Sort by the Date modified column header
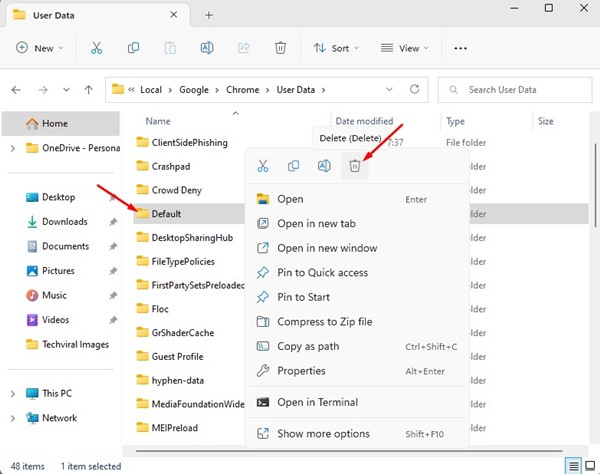 [x=364, y=121]
